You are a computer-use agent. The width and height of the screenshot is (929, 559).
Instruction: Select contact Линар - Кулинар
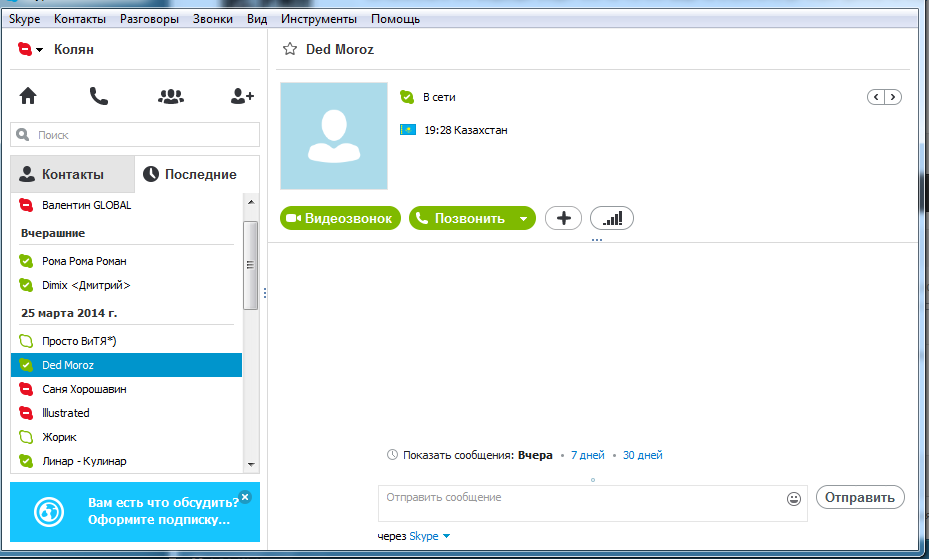click(x=127, y=461)
